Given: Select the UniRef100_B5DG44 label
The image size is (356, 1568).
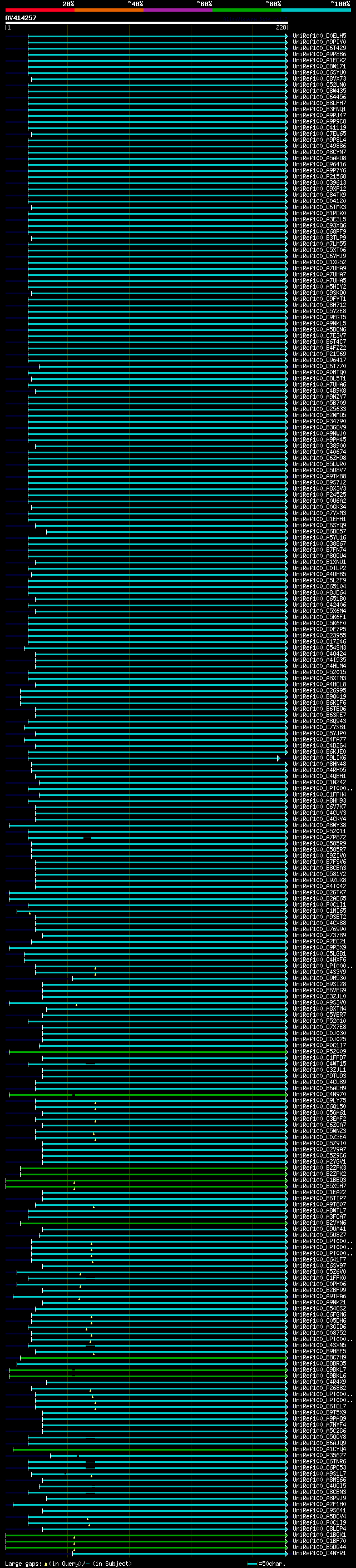Looking at the screenshot, I should click(319, 1547).
